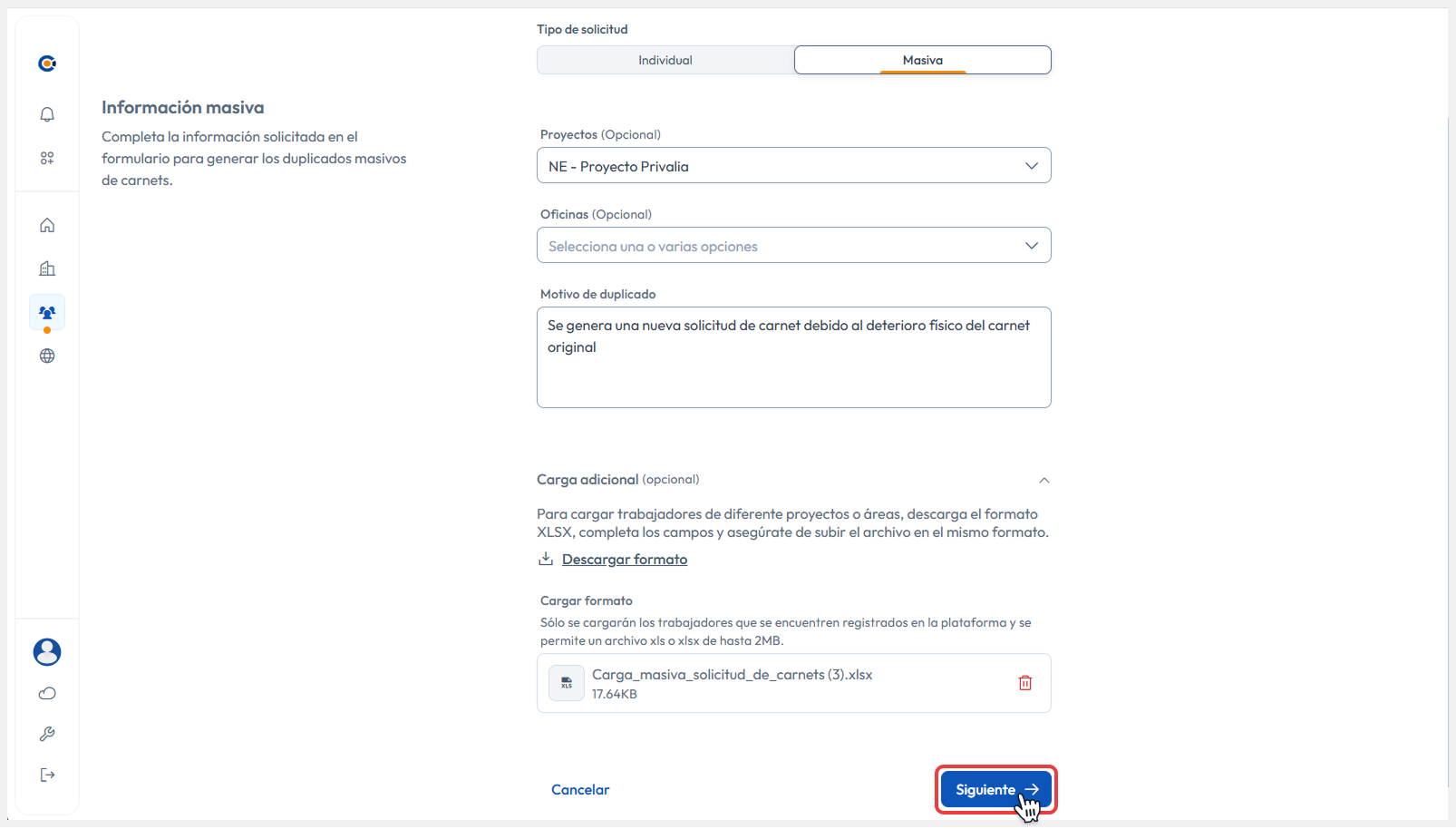1456x829 pixels.
Task: Click the app logo at top left
Action: (x=46, y=63)
